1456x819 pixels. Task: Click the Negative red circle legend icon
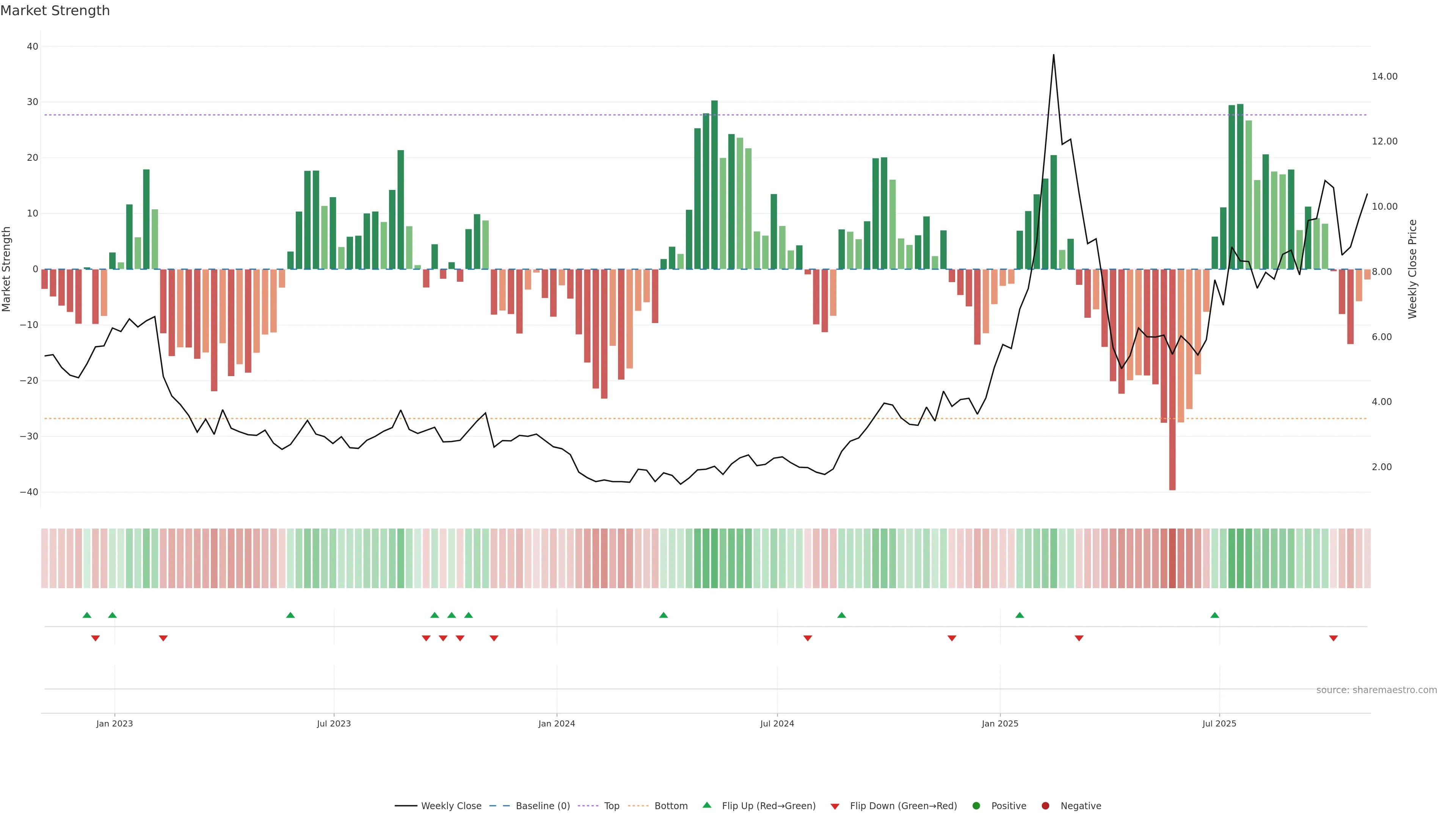coord(1045,805)
